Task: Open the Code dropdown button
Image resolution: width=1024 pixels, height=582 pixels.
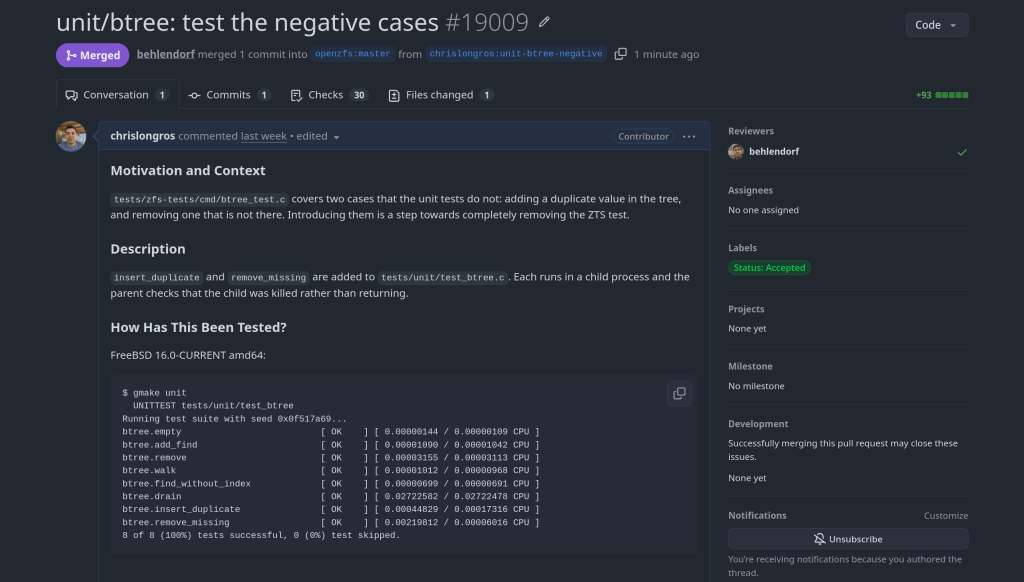Action: 936,25
